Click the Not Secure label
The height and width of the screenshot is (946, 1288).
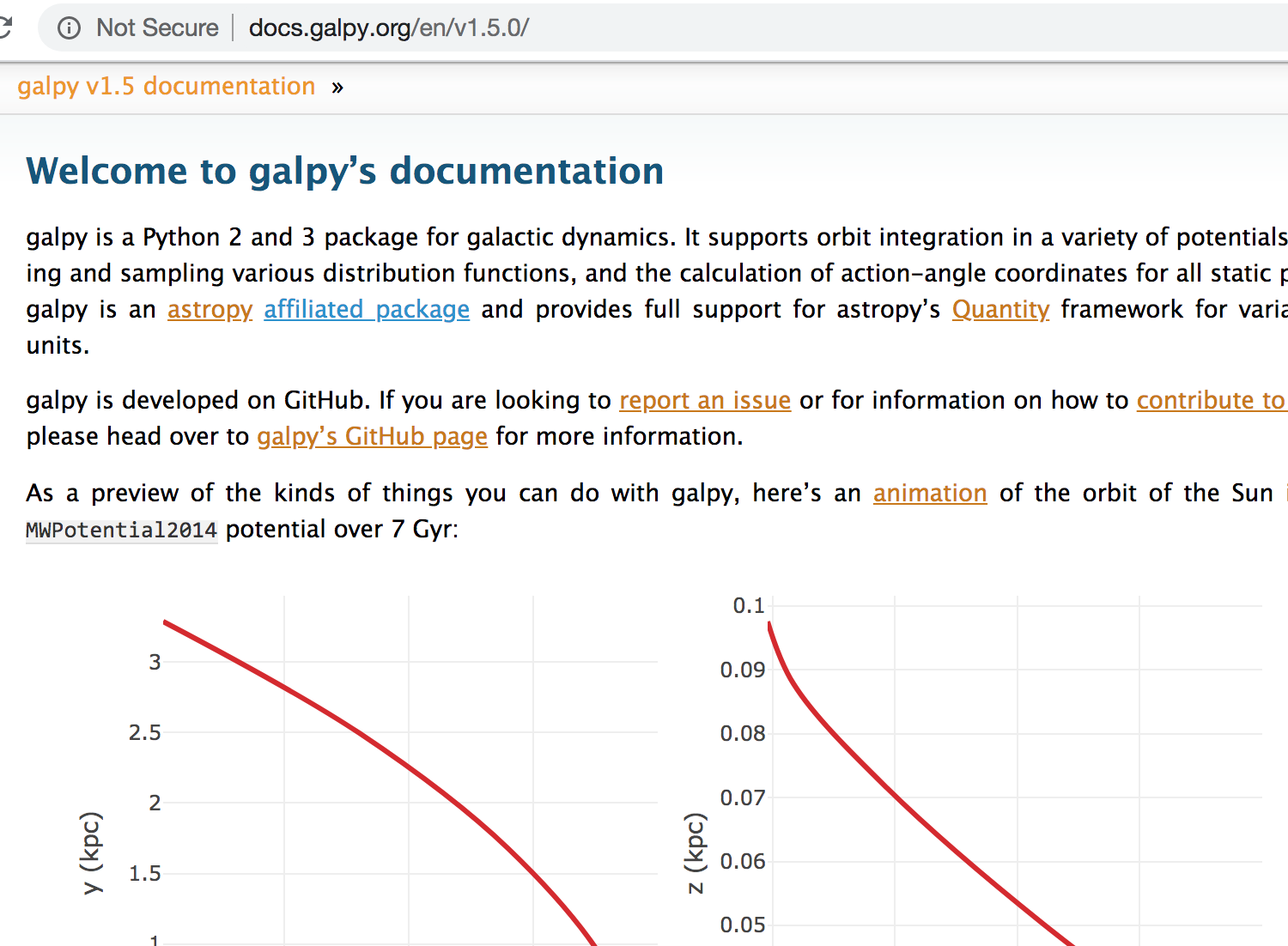pos(157,27)
